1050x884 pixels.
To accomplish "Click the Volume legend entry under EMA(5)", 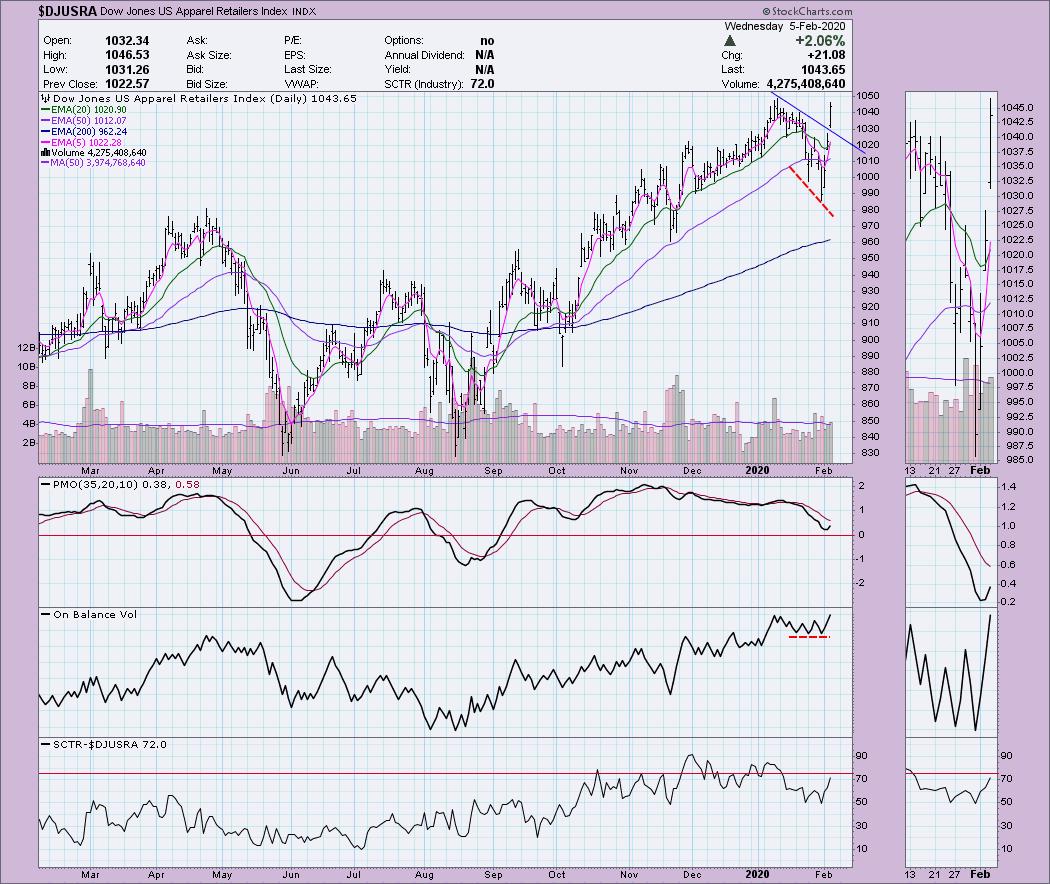I will click(x=94, y=153).
